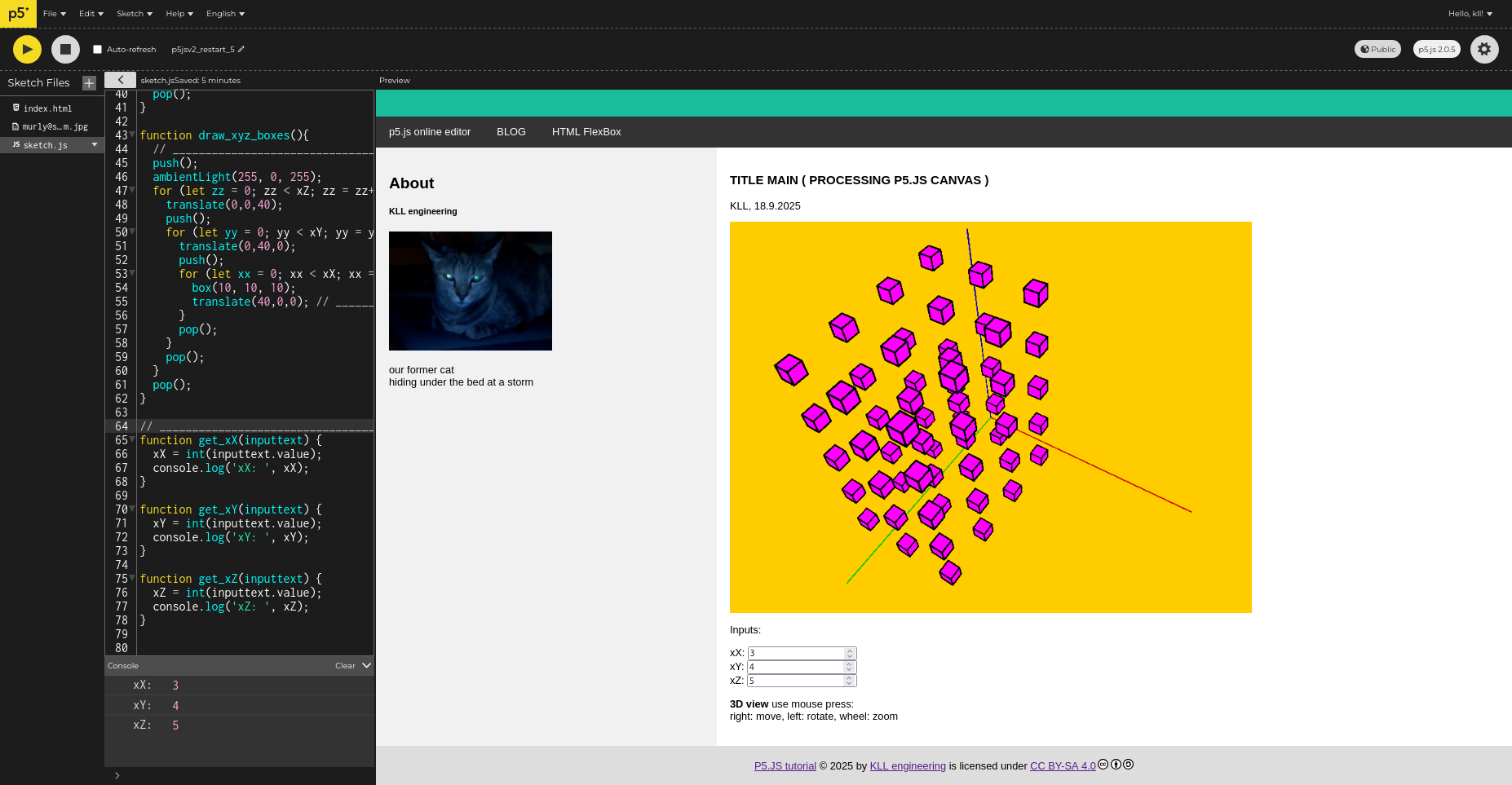Open the p5.js 2.0.5 version selector
This screenshot has width=1512, height=785.
click(1436, 49)
